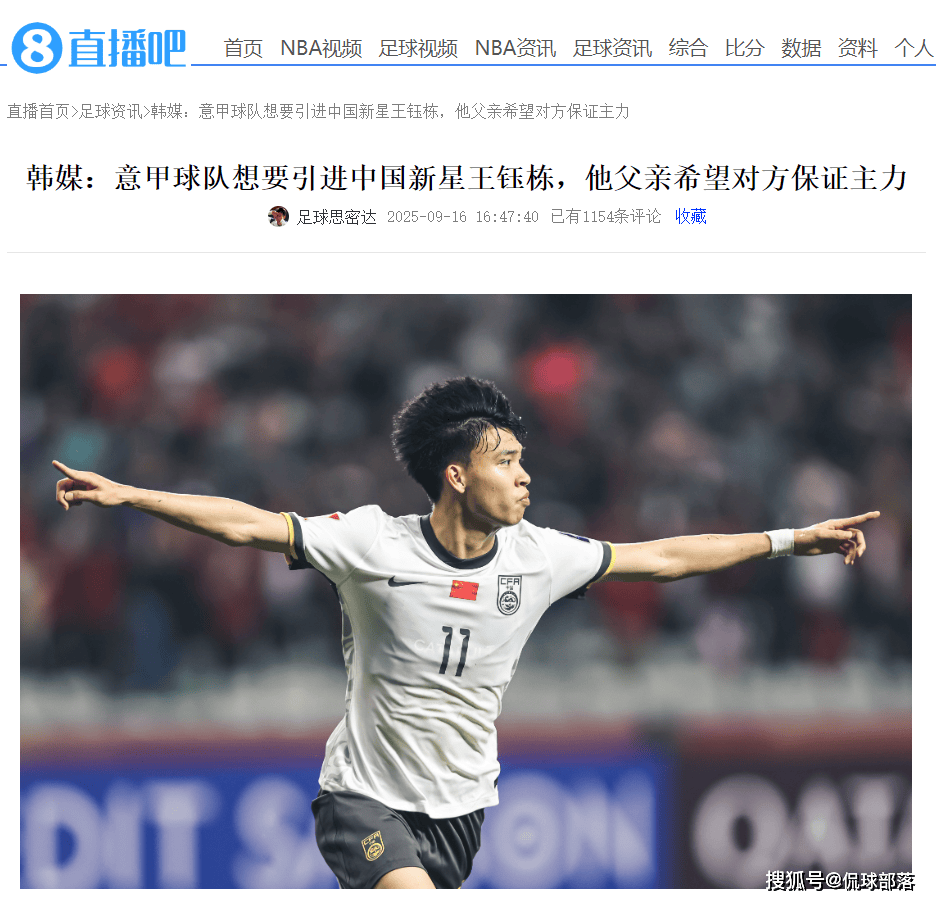Select the 综合 navigation item
Viewport: 936px width, 902px height.
point(688,48)
